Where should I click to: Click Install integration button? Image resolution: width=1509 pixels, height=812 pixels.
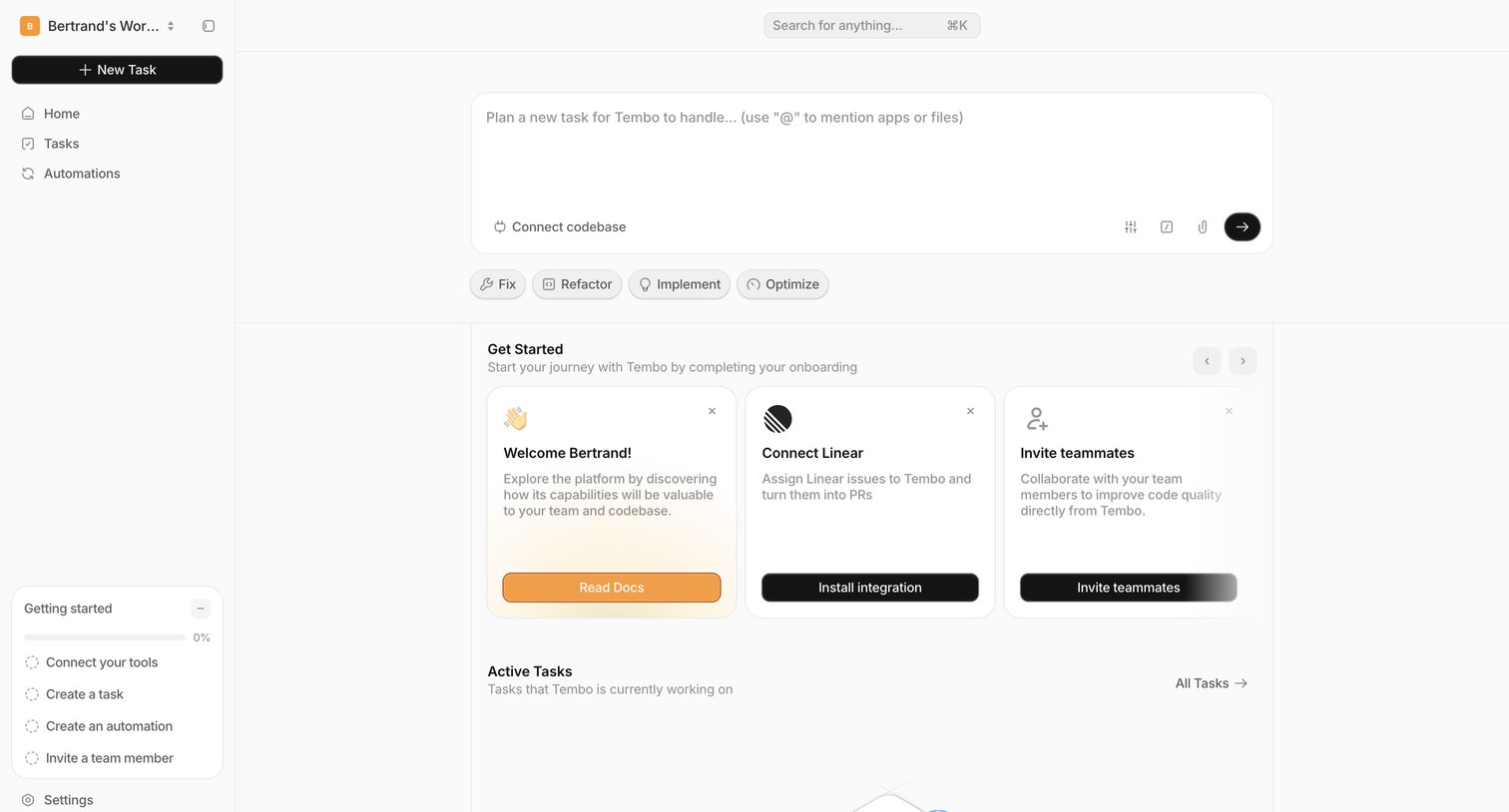coord(870,588)
